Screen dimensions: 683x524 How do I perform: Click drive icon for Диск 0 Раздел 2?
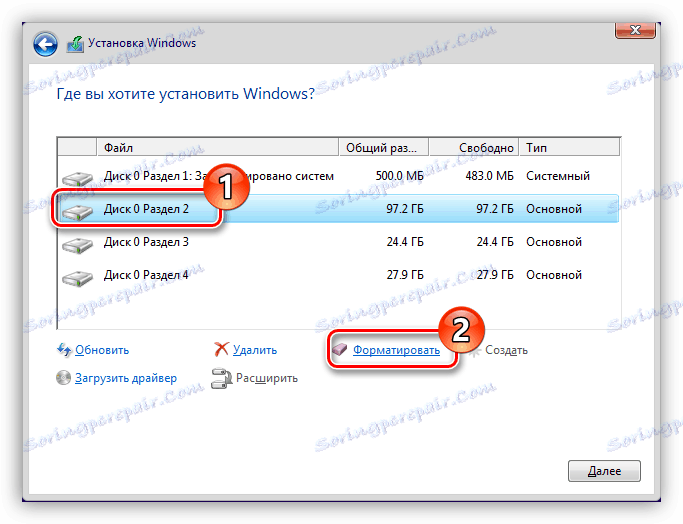click(x=77, y=211)
